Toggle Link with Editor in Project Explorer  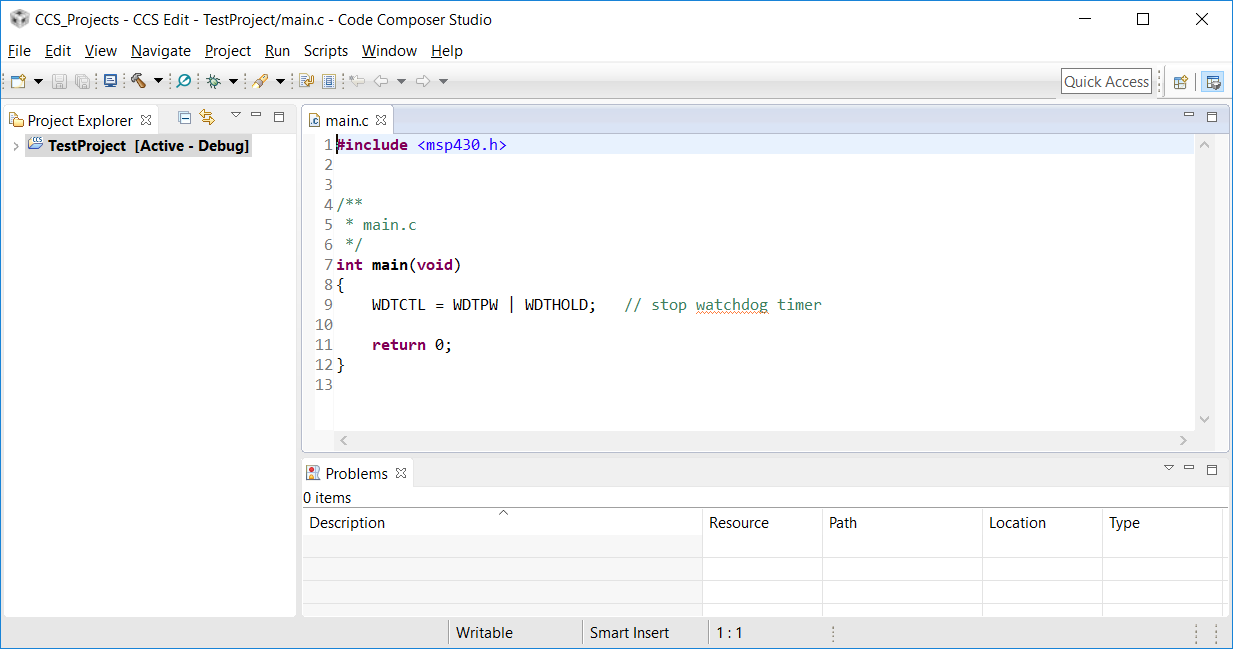208,117
